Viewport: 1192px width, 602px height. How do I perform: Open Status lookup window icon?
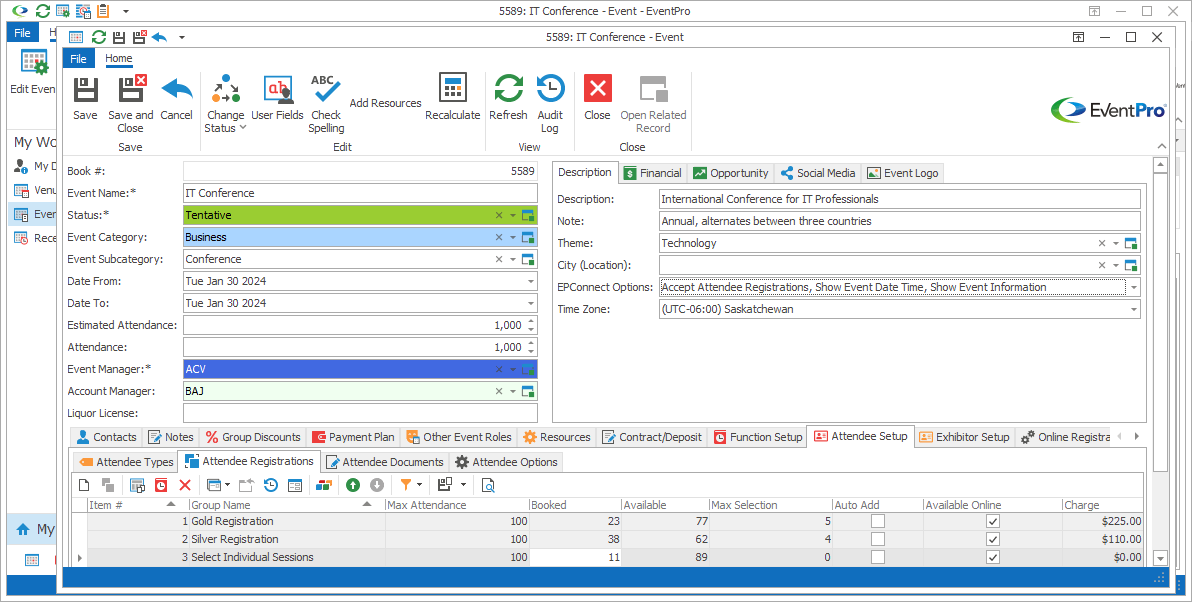(528, 215)
